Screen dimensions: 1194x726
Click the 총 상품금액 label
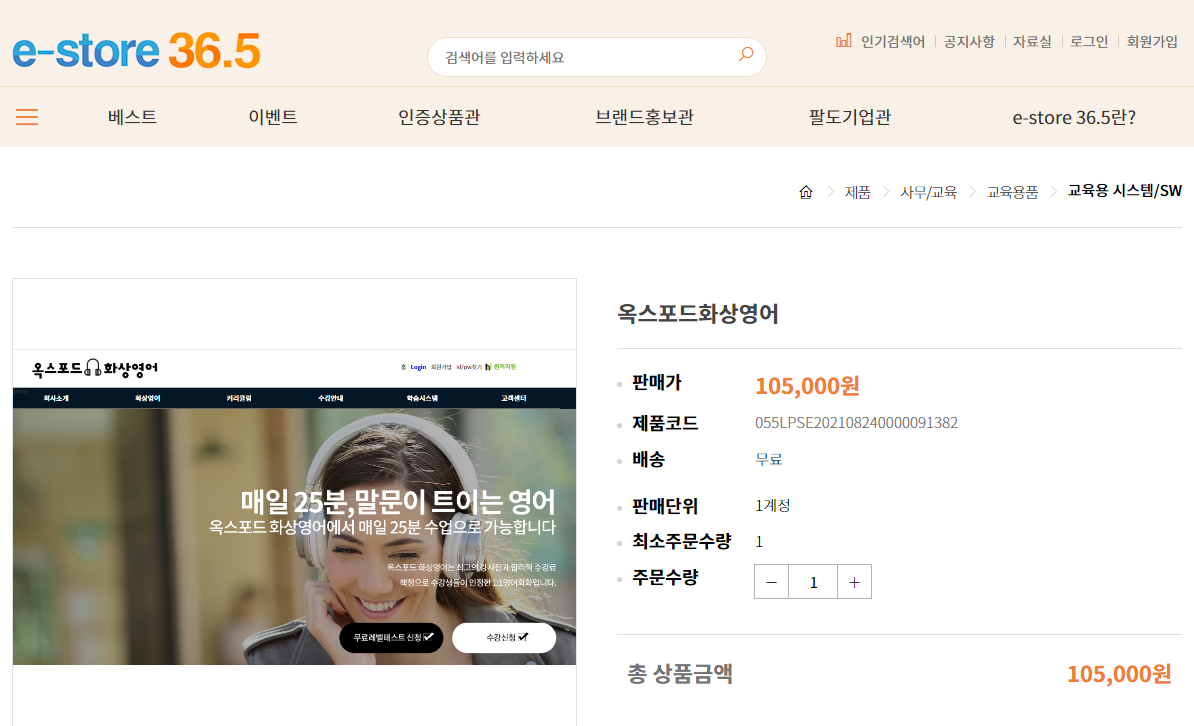coord(679,673)
